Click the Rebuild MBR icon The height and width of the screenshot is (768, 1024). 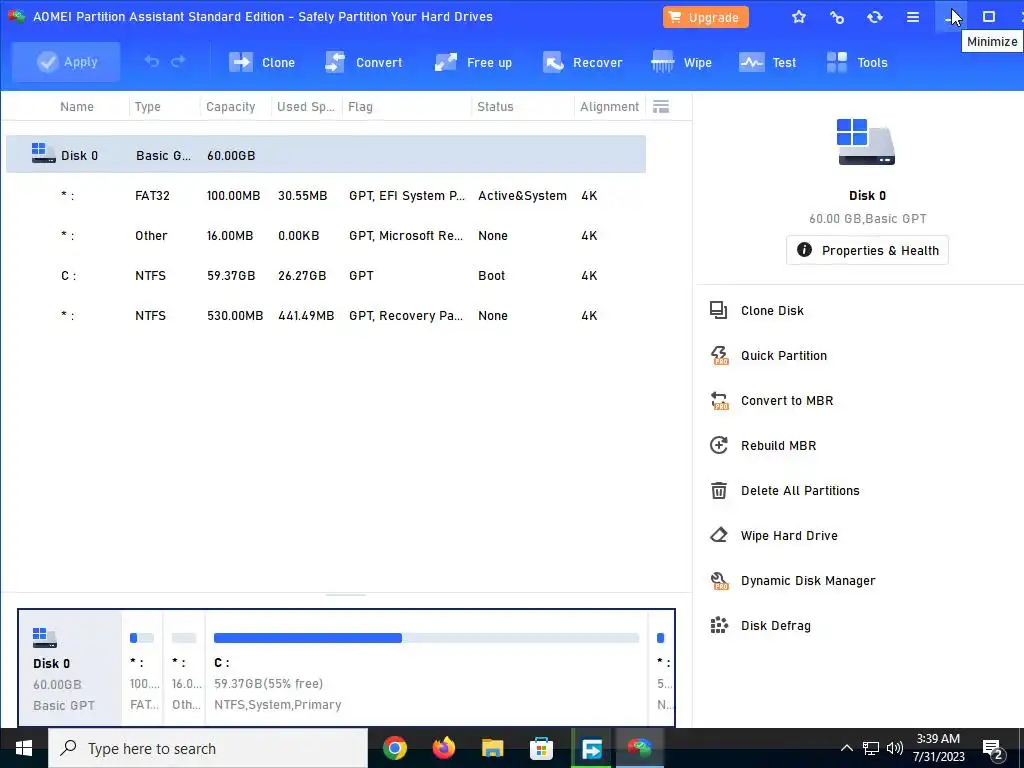tap(718, 445)
